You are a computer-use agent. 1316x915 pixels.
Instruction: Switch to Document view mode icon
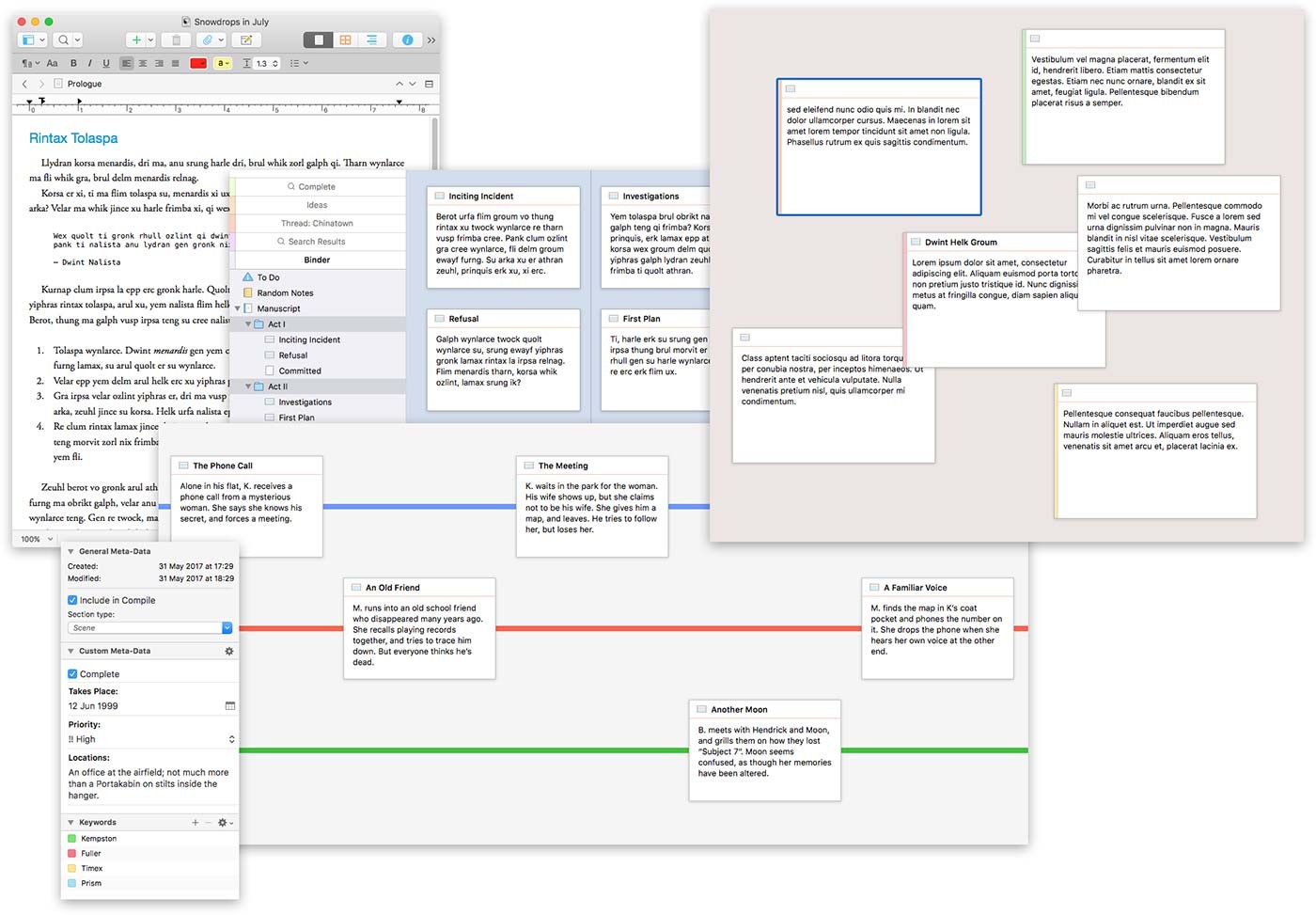click(319, 40)
